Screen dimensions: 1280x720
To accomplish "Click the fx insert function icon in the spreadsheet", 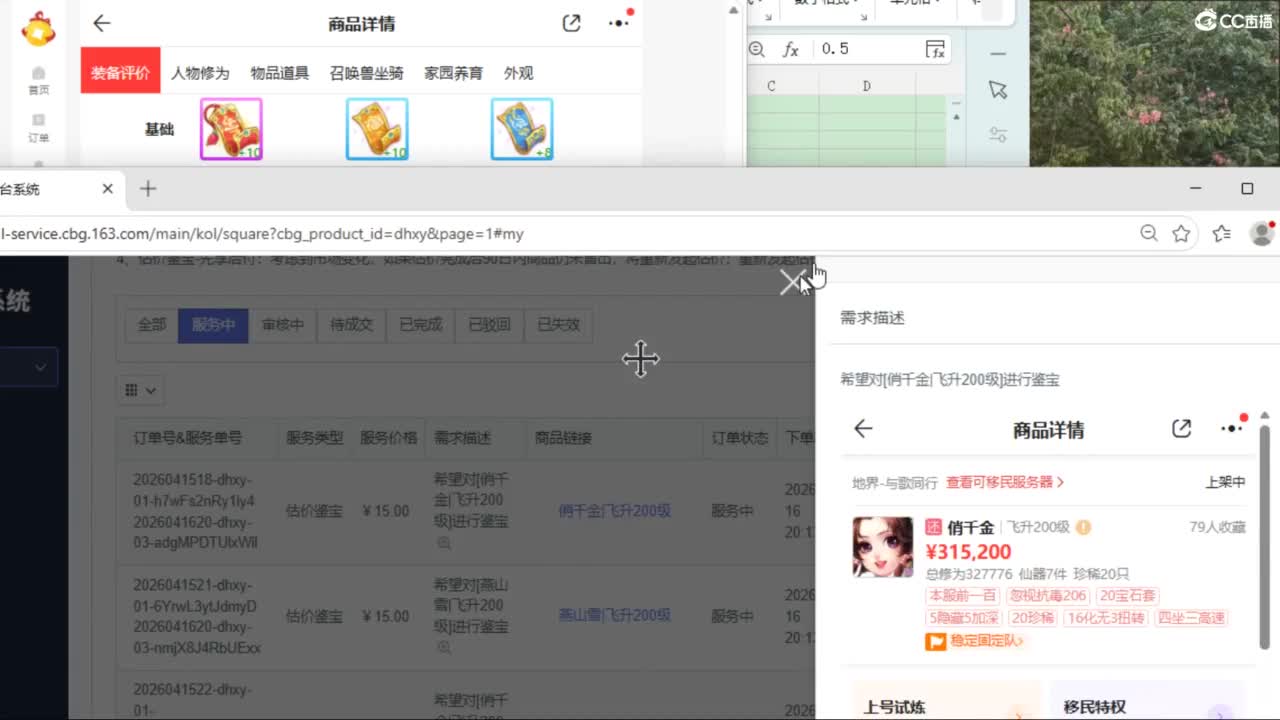I will click(791, 49).
